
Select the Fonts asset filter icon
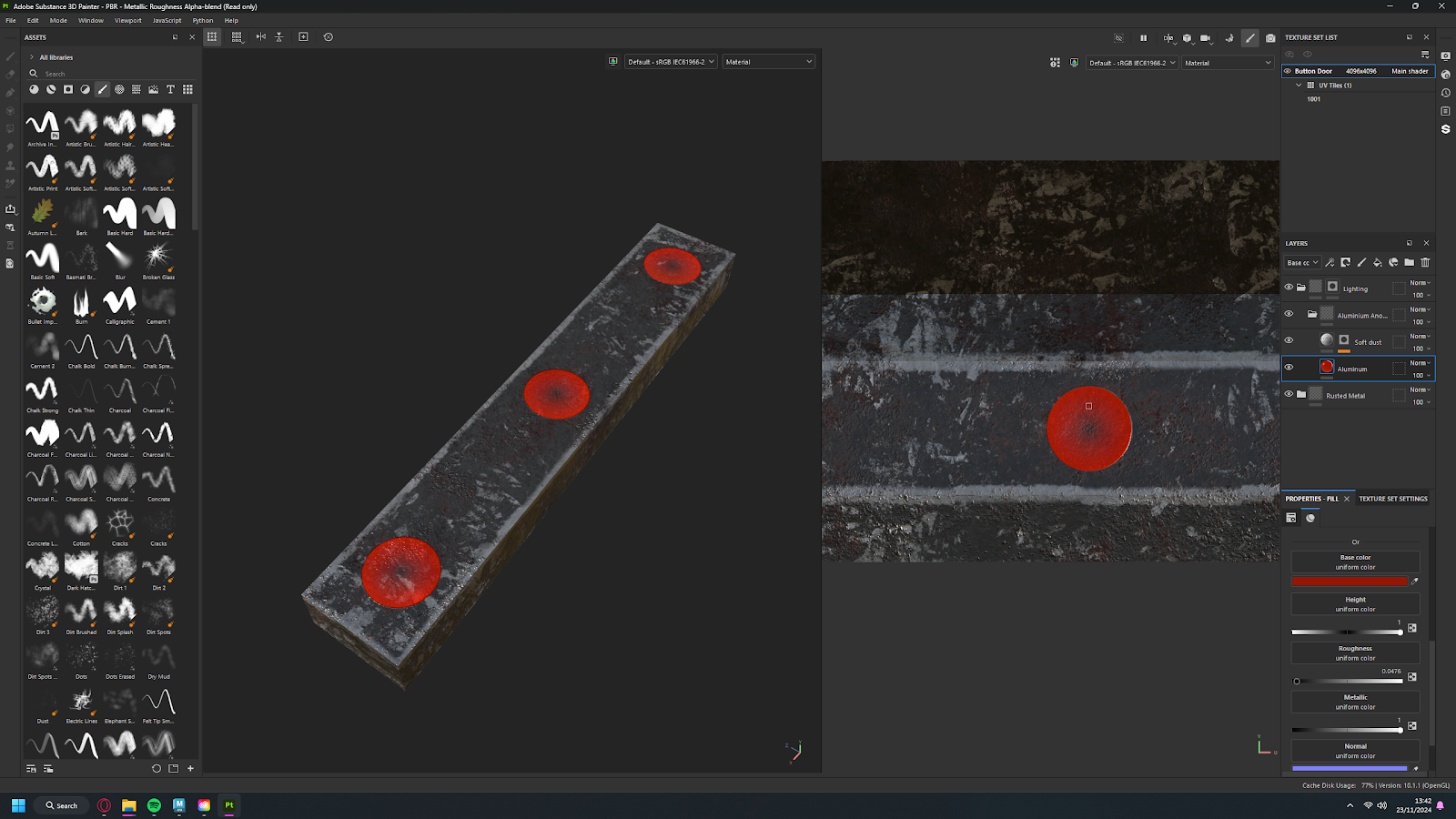[x=170, y=89]
